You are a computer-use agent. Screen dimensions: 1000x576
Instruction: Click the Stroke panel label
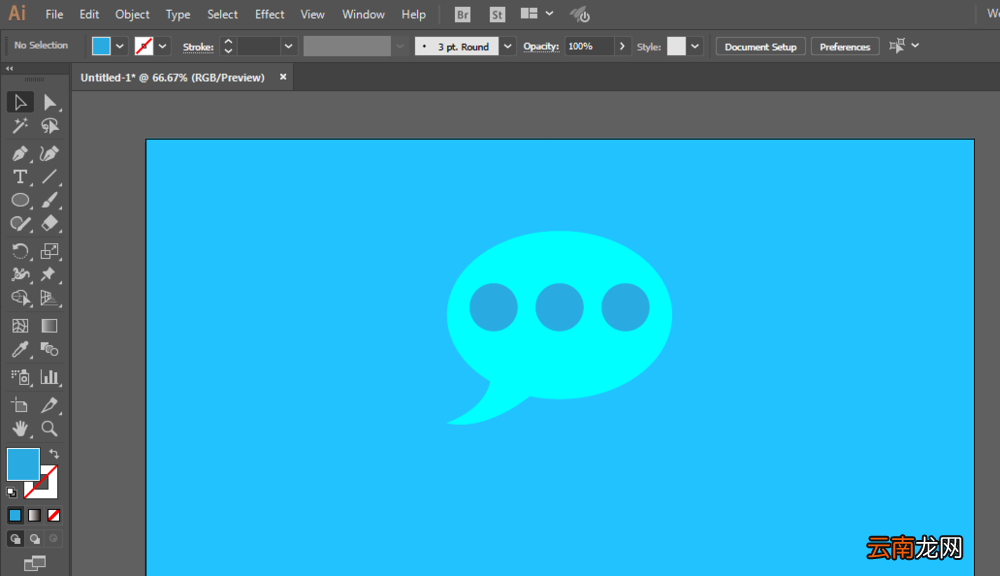point(198,47)
